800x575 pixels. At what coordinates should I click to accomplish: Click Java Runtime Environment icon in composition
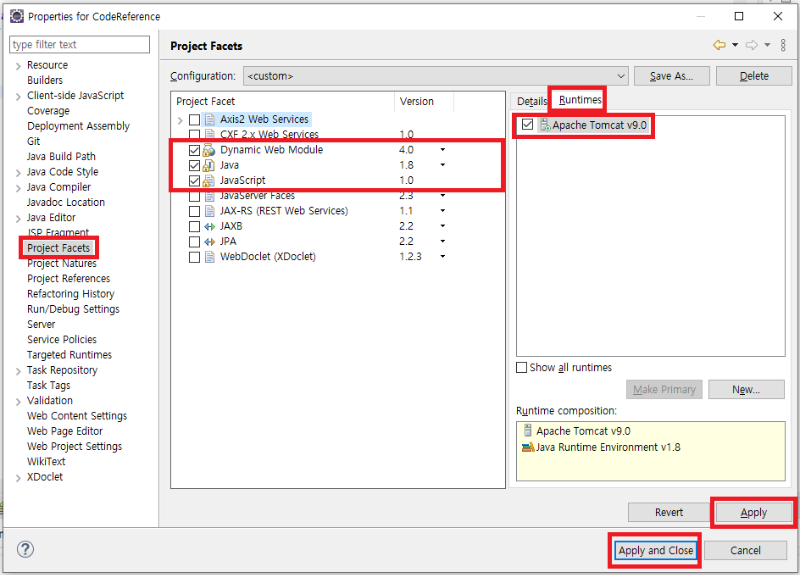point(528,447)
